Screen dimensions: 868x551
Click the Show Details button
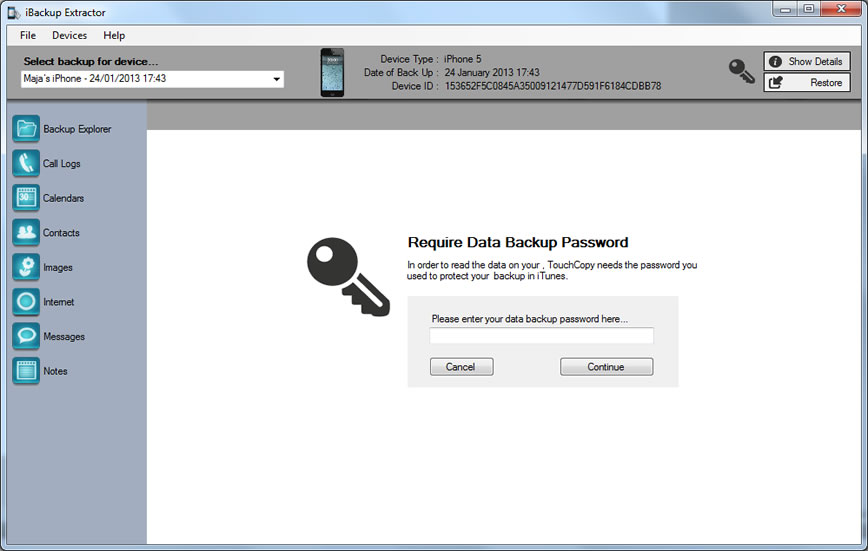click(x=807, y=61)
